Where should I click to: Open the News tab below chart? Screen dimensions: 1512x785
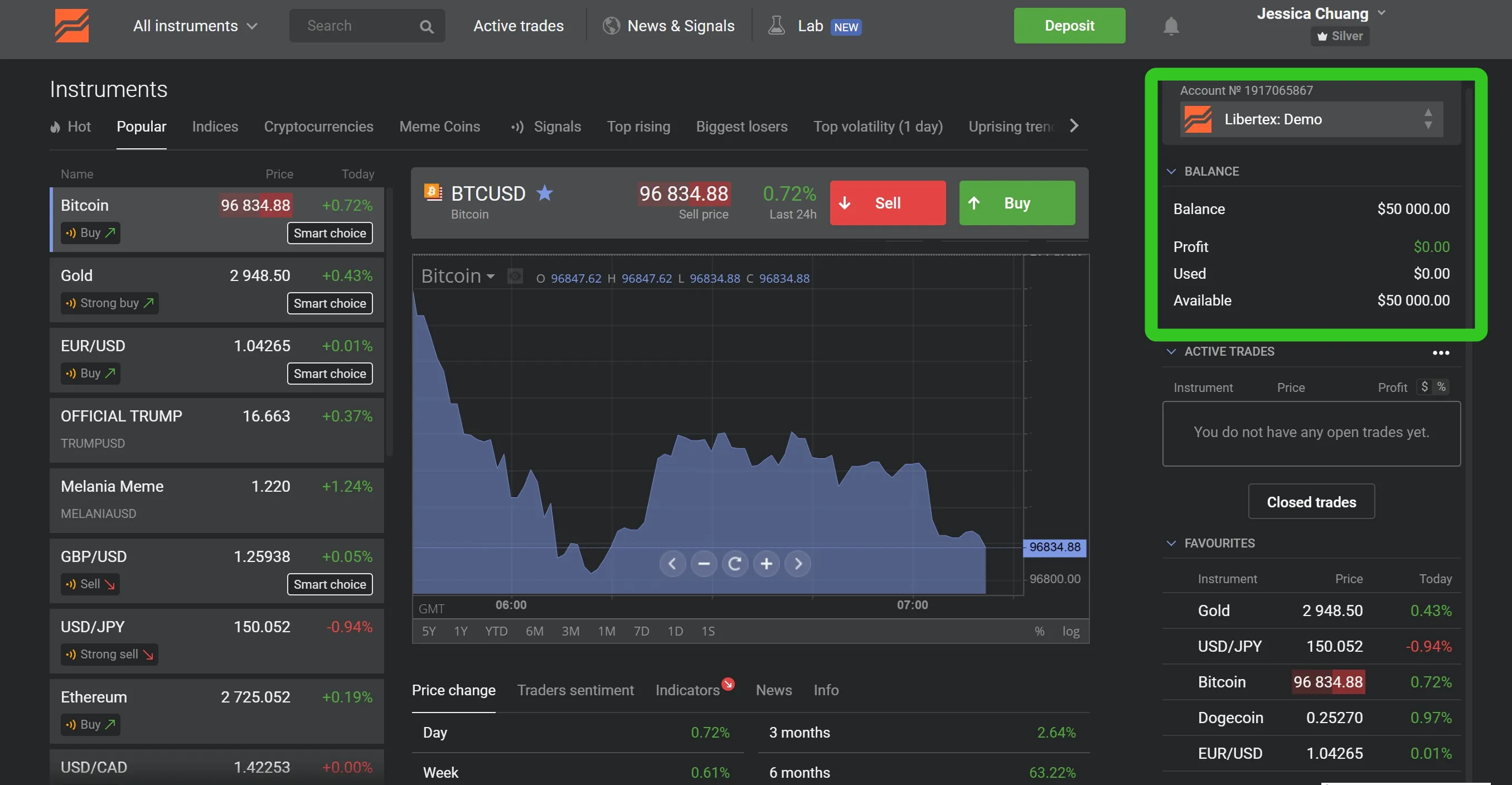tap(774, 690)
